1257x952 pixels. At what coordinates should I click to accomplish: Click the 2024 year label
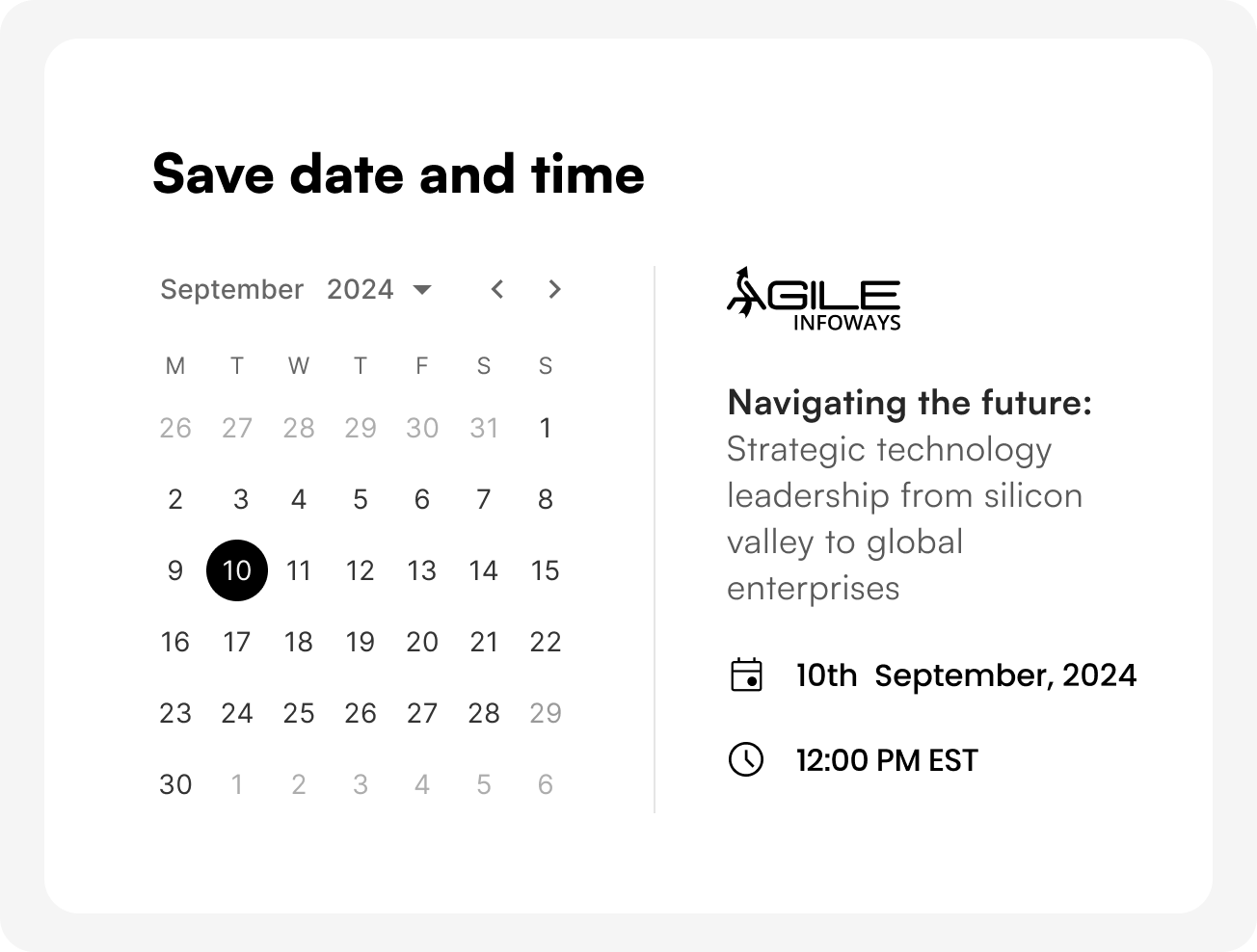coord(360,289)
